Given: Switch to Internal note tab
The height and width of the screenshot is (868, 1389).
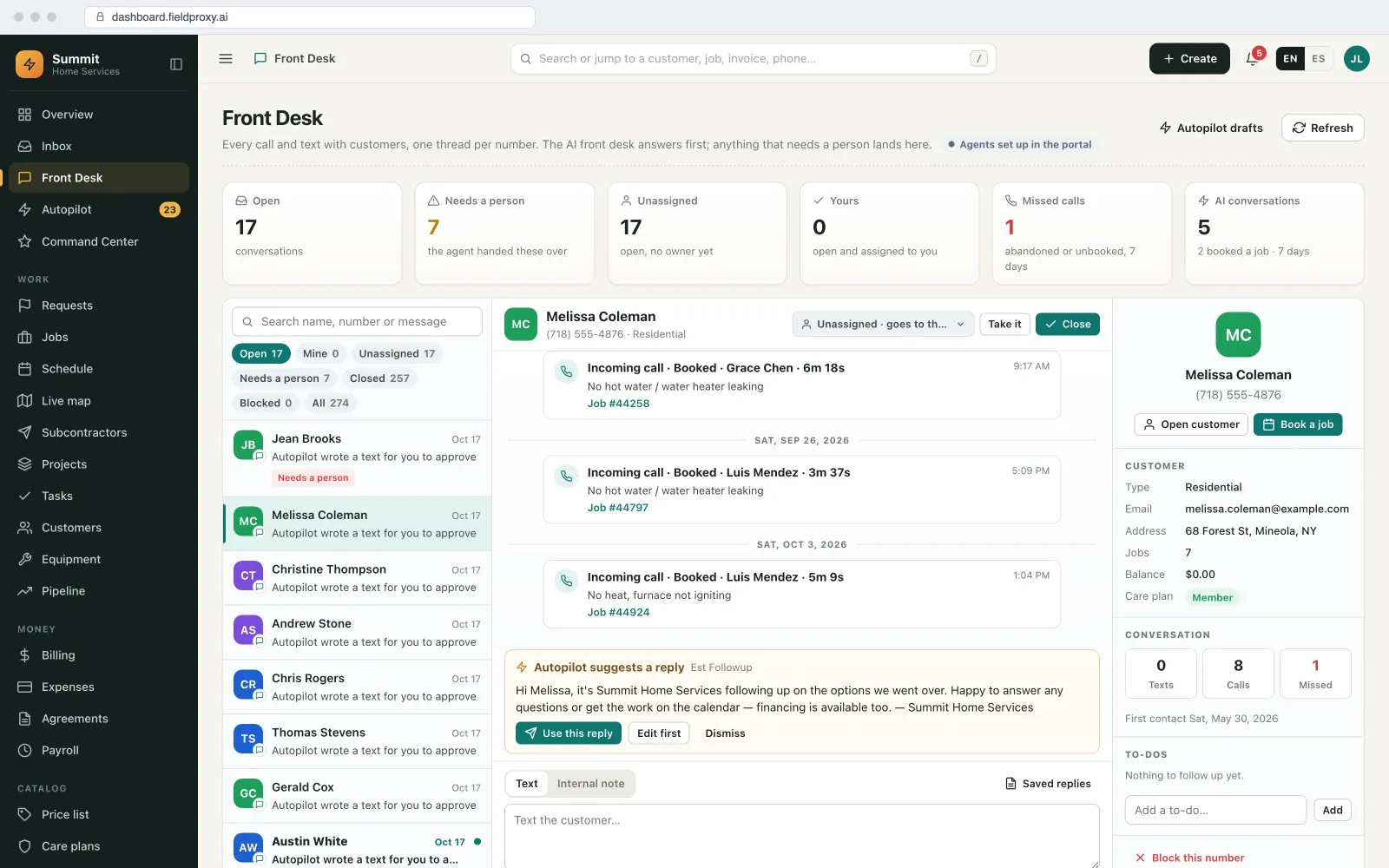Looking at the screenshot, I should [x=590, y=784].
